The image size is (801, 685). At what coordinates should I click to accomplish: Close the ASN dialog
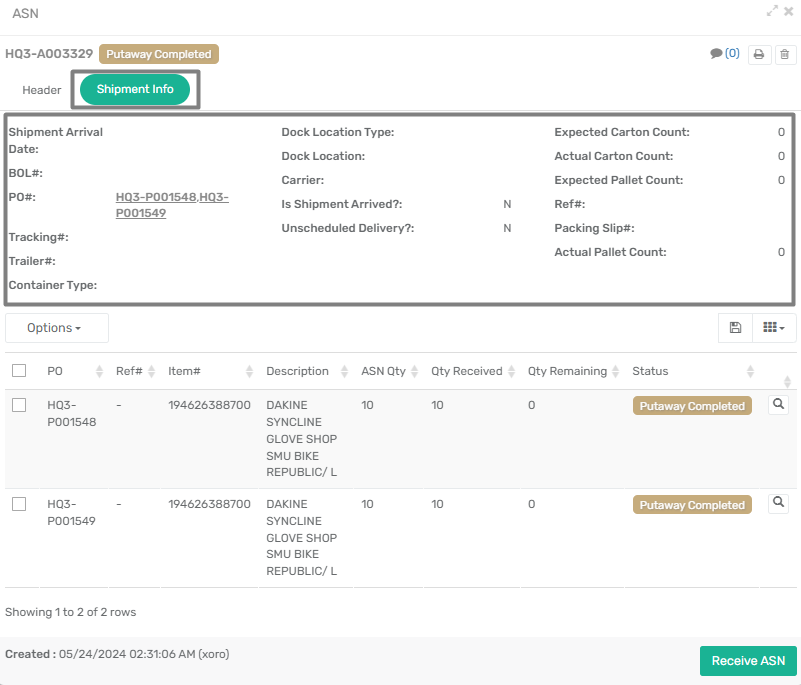pos(789,11)
